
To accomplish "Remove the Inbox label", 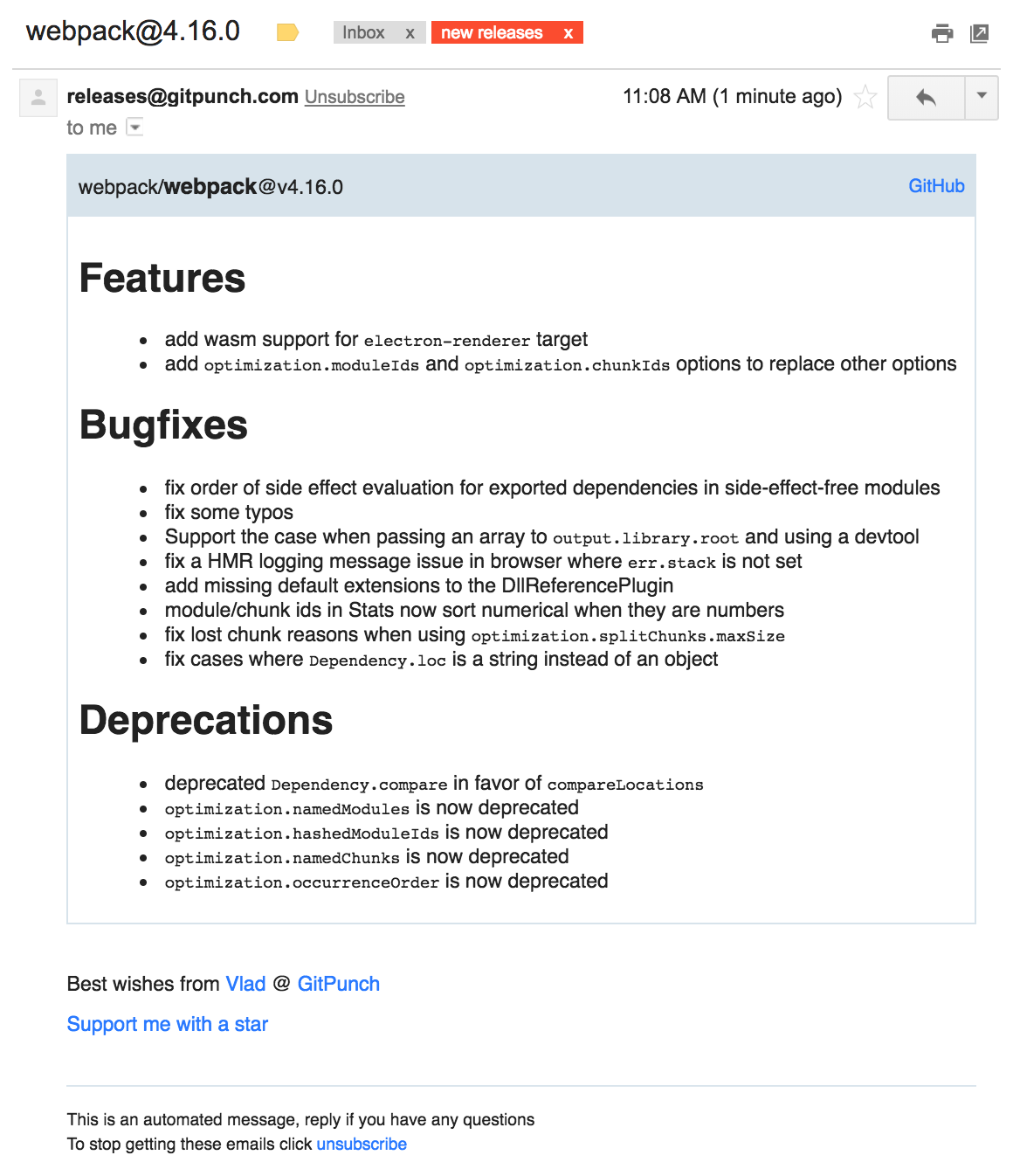I will click(x=410, y=33).
